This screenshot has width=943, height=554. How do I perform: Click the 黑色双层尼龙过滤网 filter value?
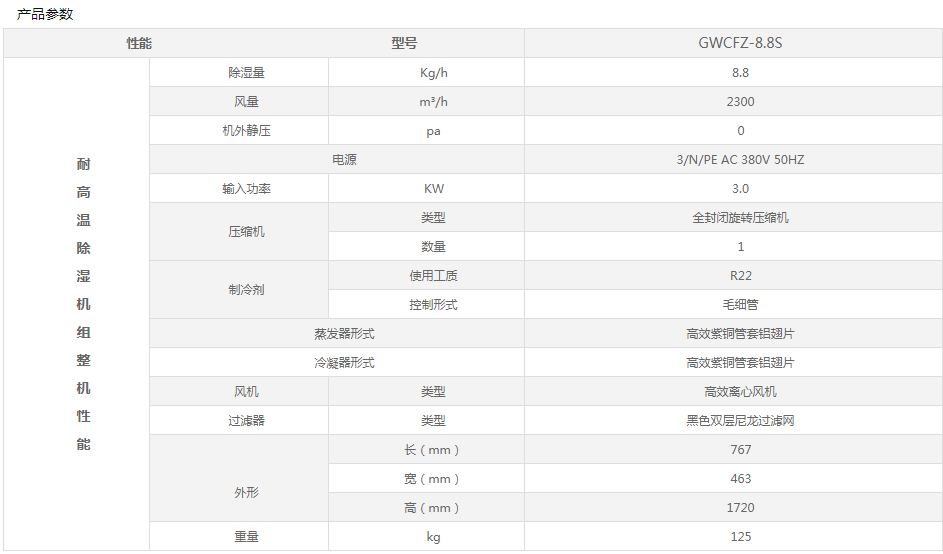tap(740, 421)
